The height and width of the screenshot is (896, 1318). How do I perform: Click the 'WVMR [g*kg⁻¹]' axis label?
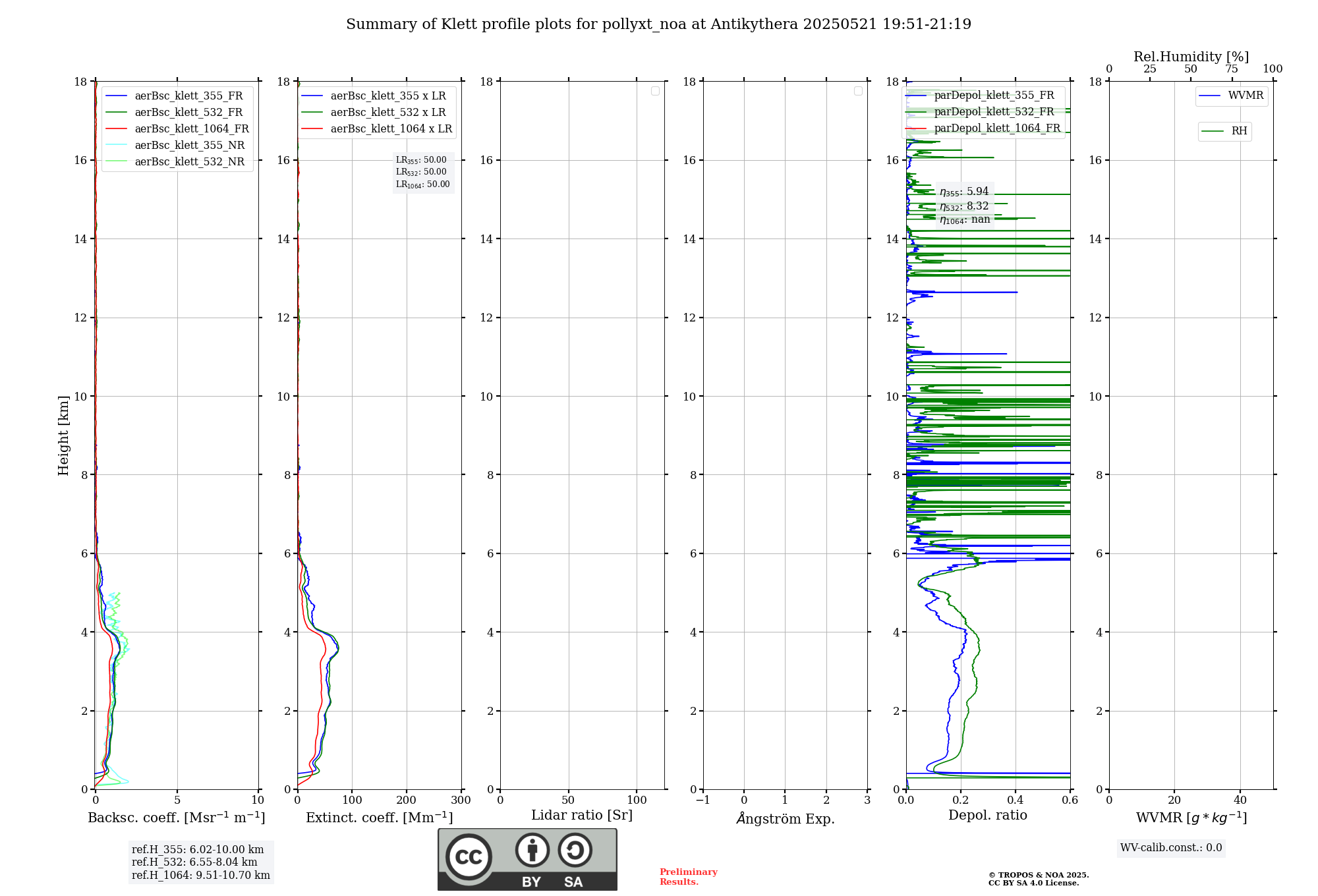click(x=1191, y=818)
